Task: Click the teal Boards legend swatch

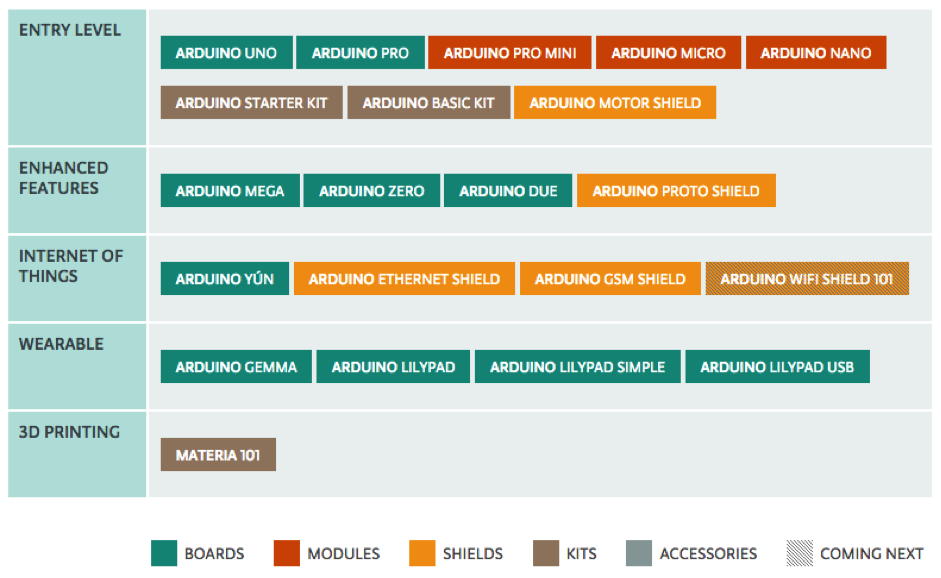Action: coord(164,553)
